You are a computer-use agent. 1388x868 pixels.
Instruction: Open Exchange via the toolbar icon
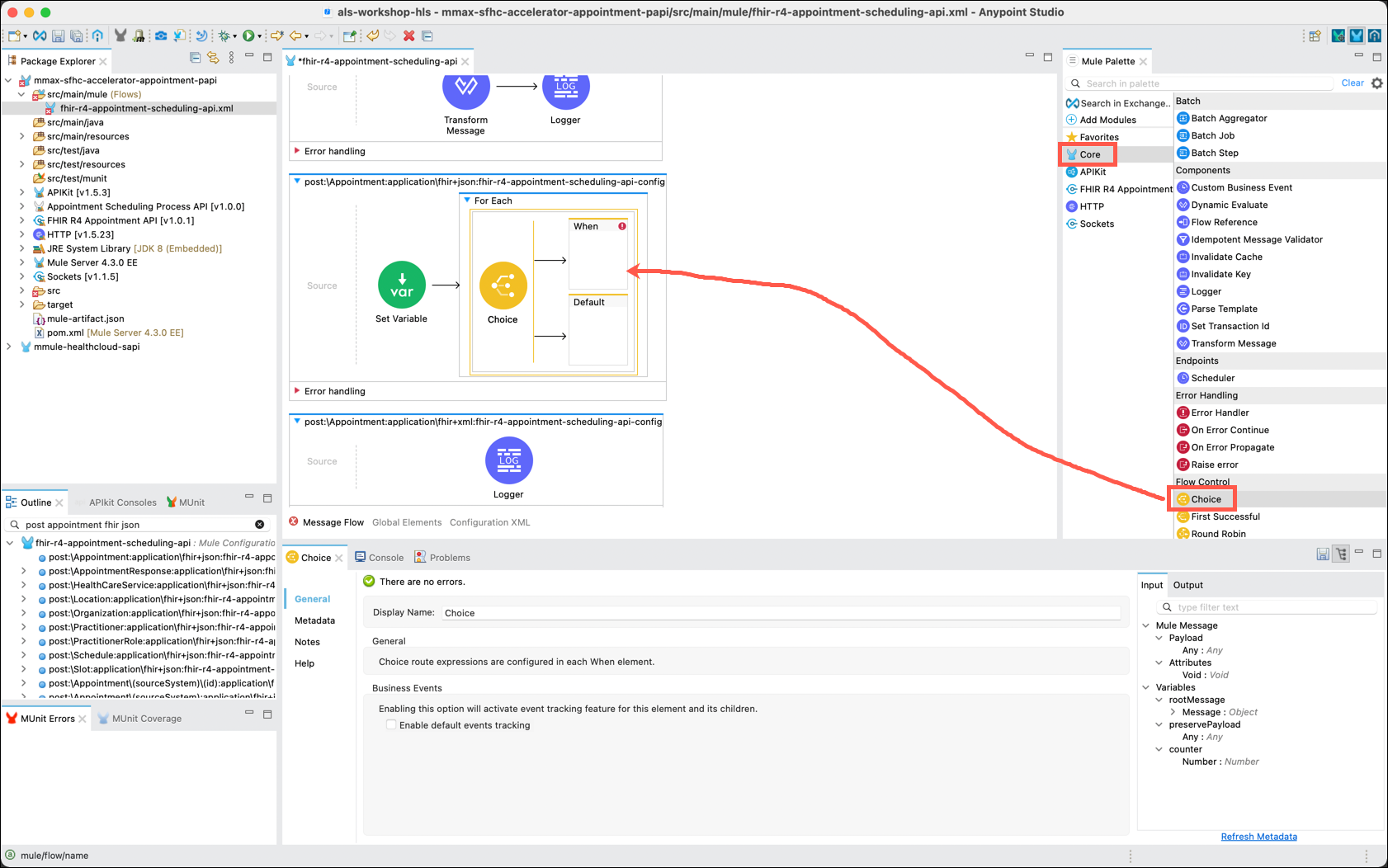click(40, 36)
